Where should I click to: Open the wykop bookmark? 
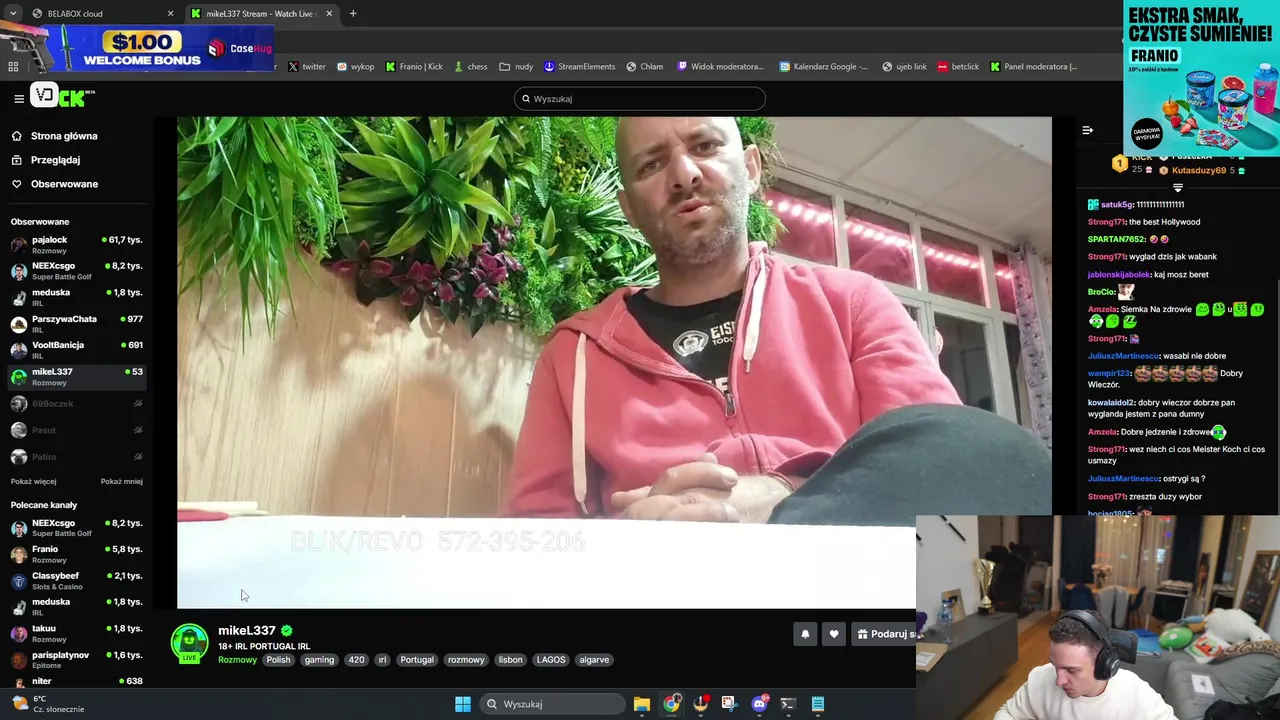coord(355,67)
